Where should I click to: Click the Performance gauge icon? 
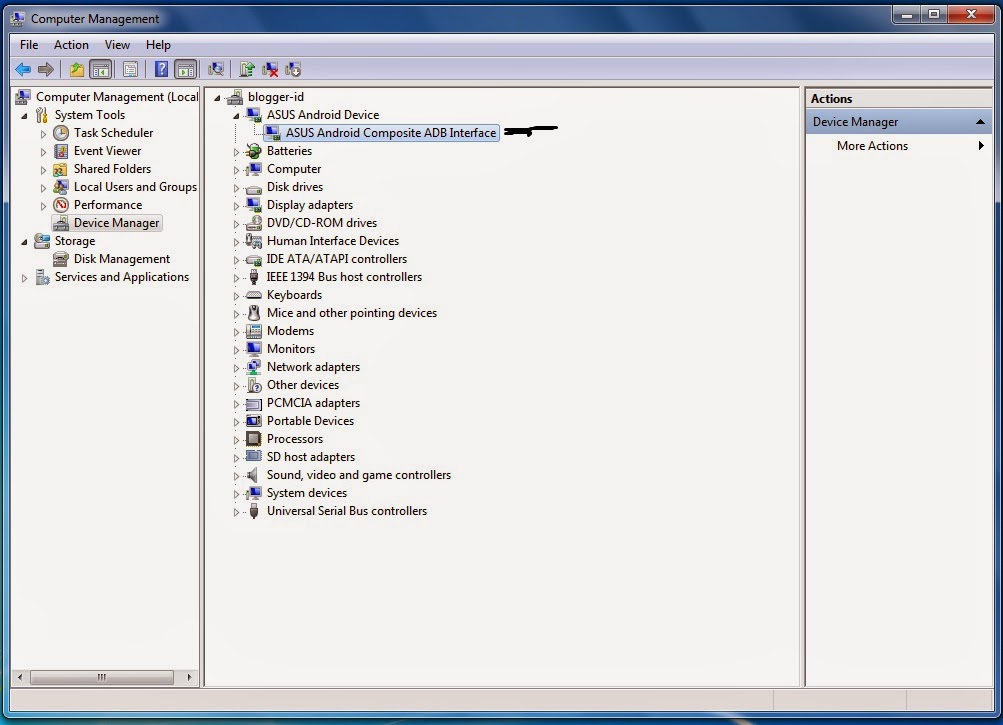(x=61, y=204)
